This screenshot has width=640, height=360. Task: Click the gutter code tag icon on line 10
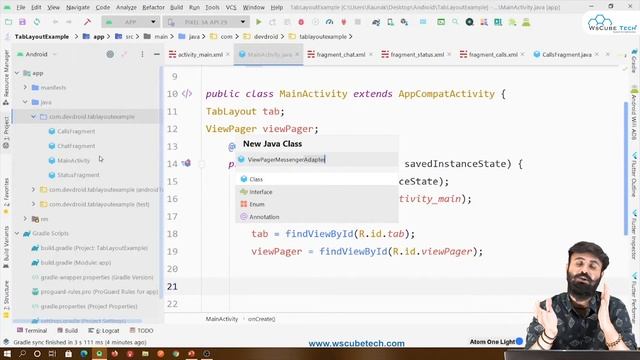click(187, 94)
